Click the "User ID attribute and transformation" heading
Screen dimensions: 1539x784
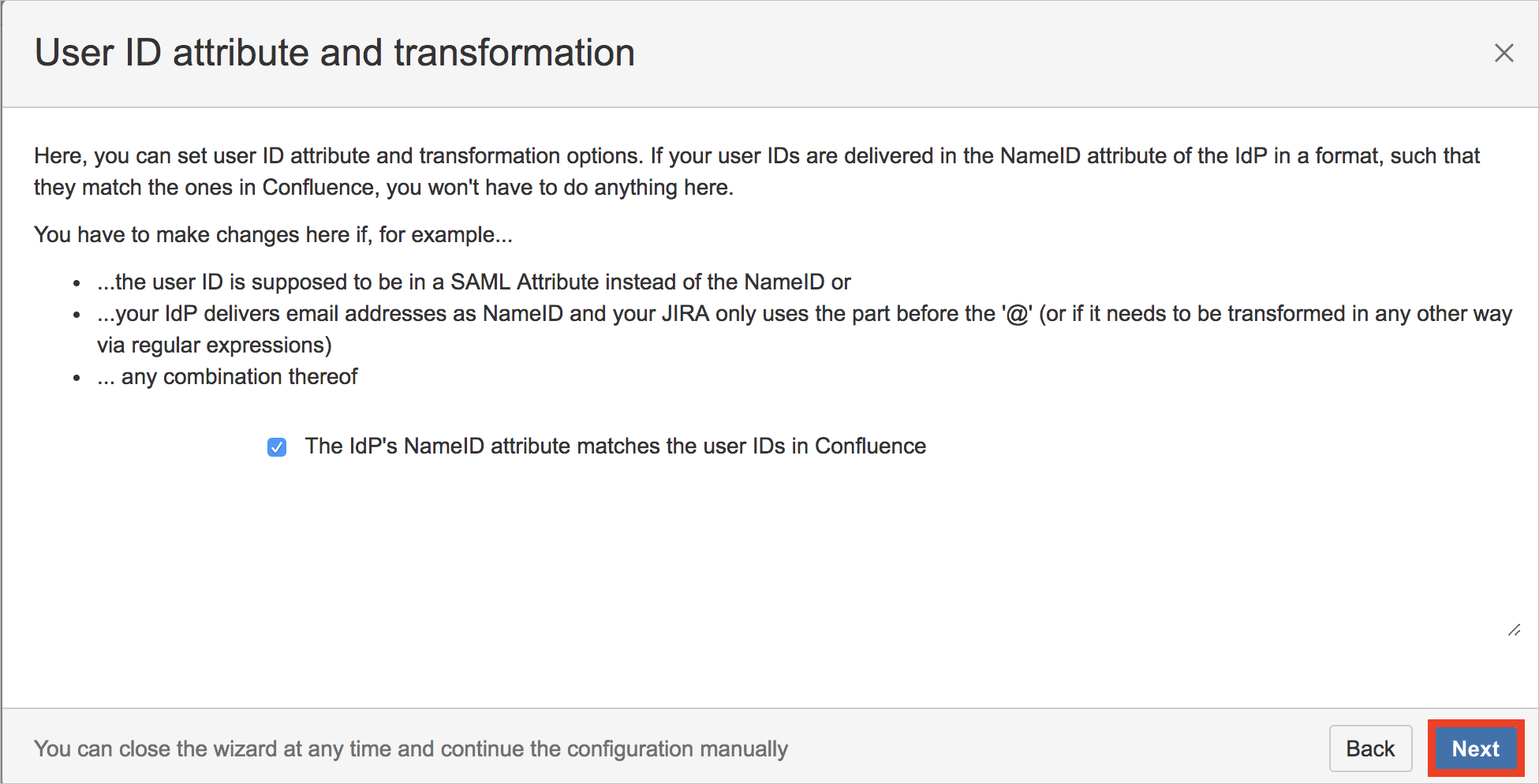point(334,53)
